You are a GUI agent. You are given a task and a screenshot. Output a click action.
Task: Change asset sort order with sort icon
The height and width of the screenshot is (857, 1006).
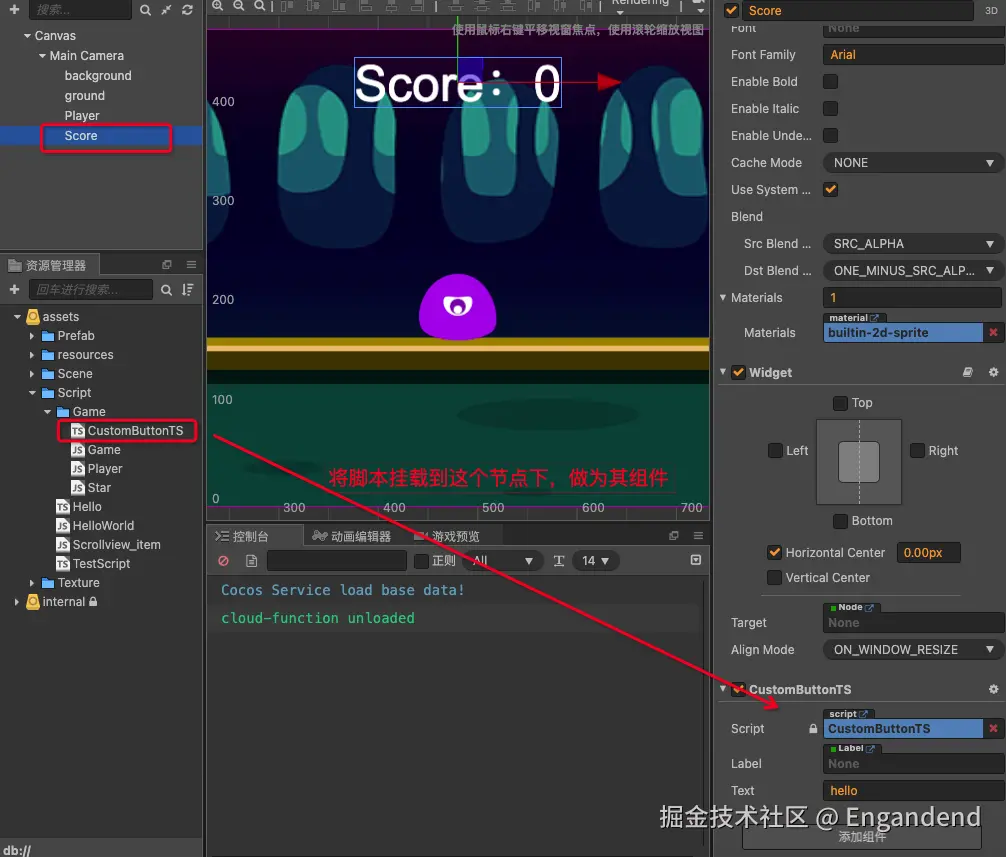click(x=187, y=290)
